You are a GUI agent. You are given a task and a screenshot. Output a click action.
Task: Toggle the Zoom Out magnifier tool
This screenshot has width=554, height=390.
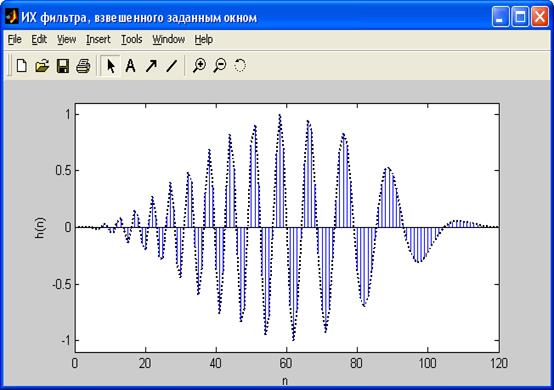(x=220, y=66)
